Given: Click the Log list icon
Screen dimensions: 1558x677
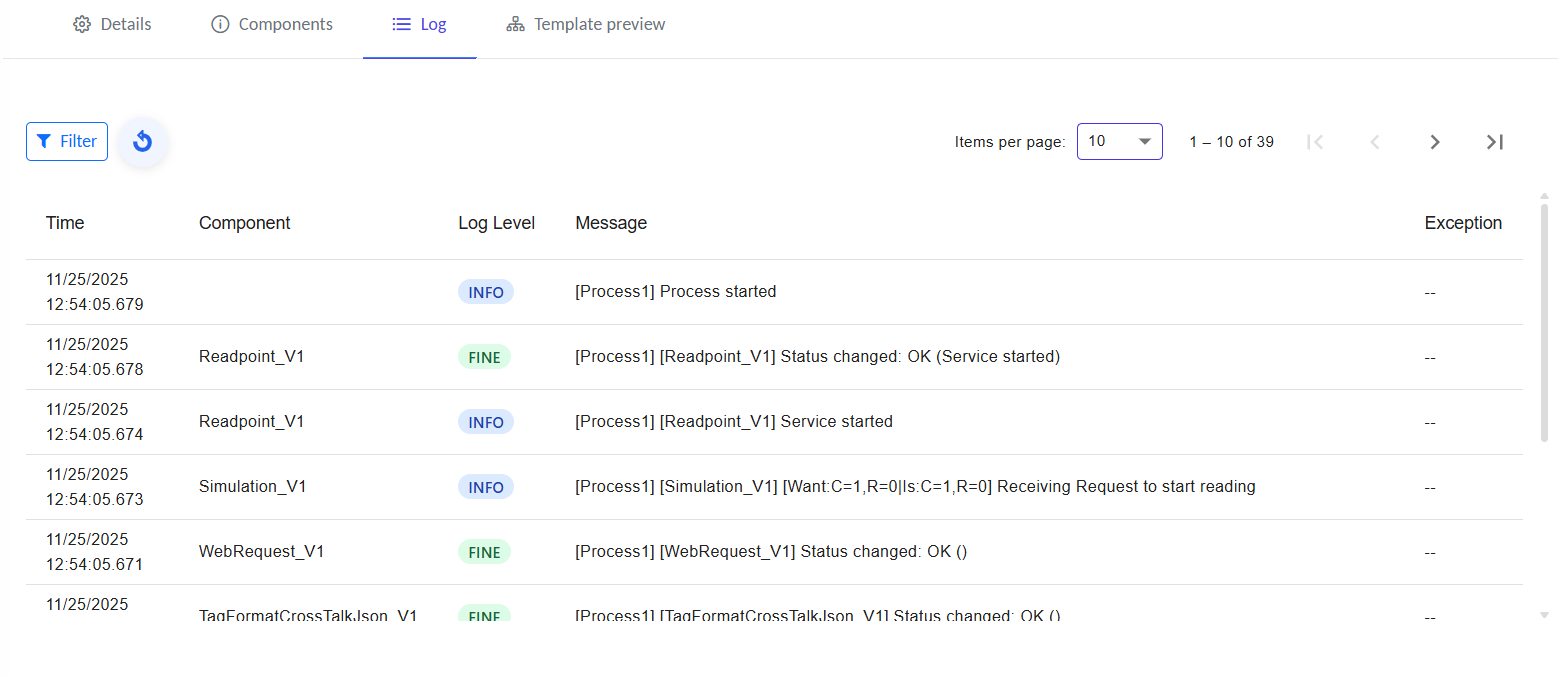Looking at the screenshot, I should pos(402,24).
